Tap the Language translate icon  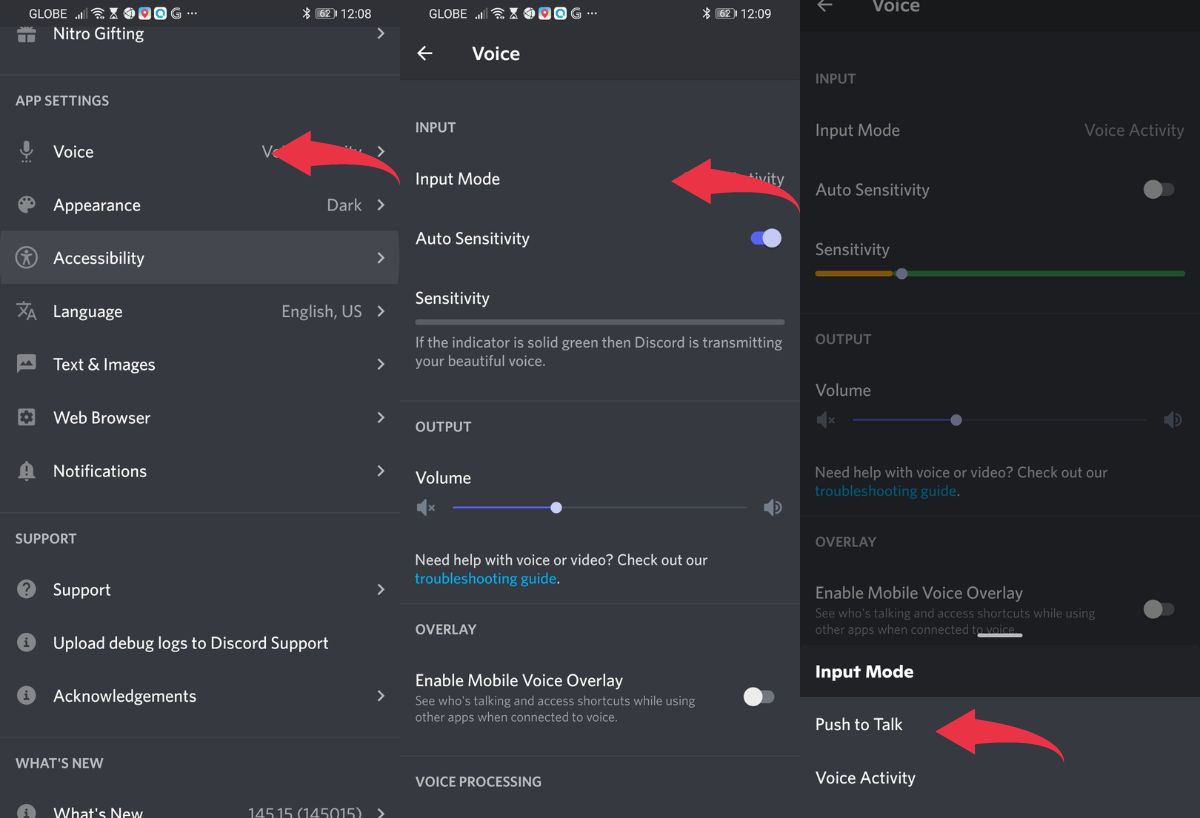(27, 311)
